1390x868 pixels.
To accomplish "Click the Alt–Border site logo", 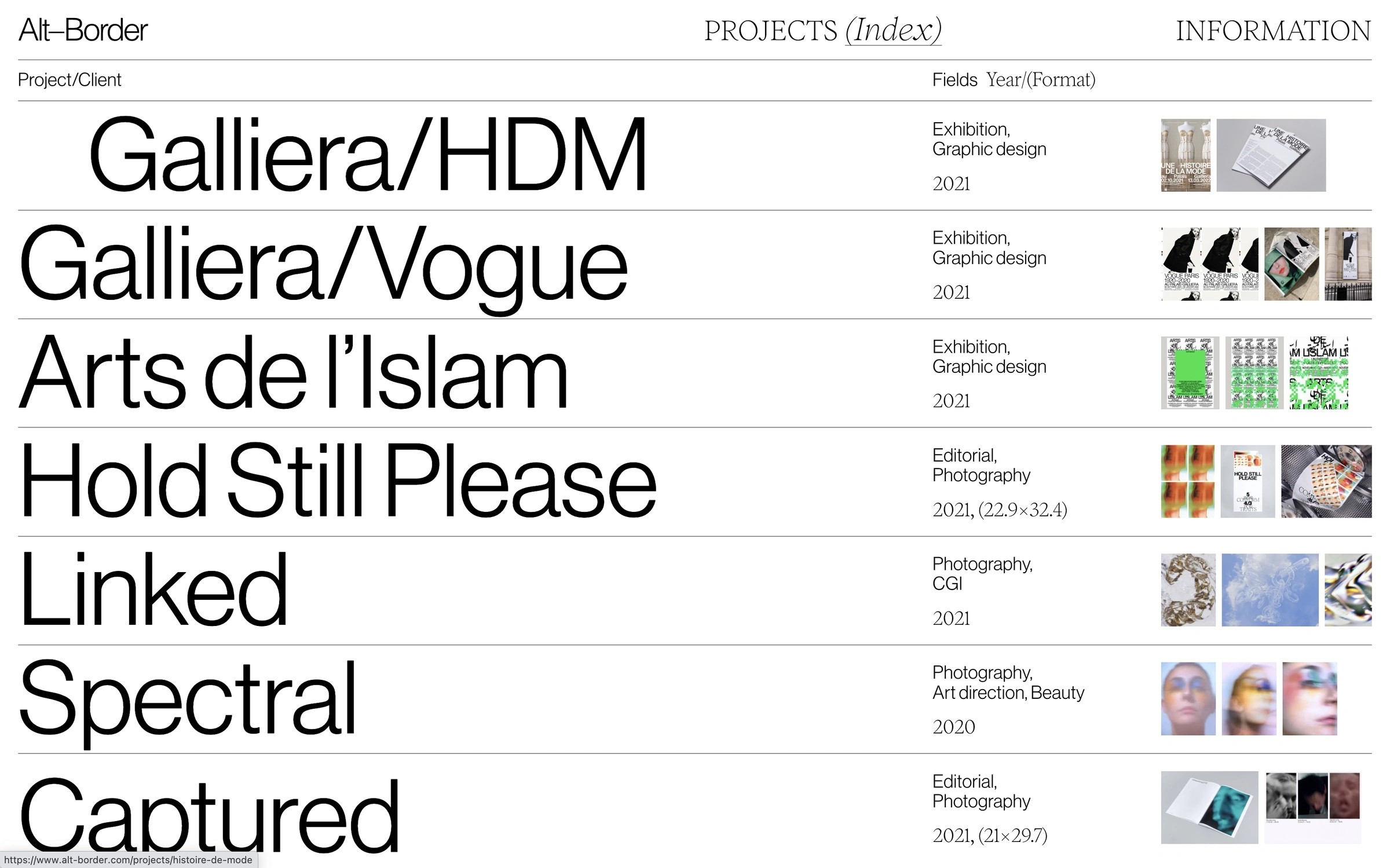I will point(83,30).
